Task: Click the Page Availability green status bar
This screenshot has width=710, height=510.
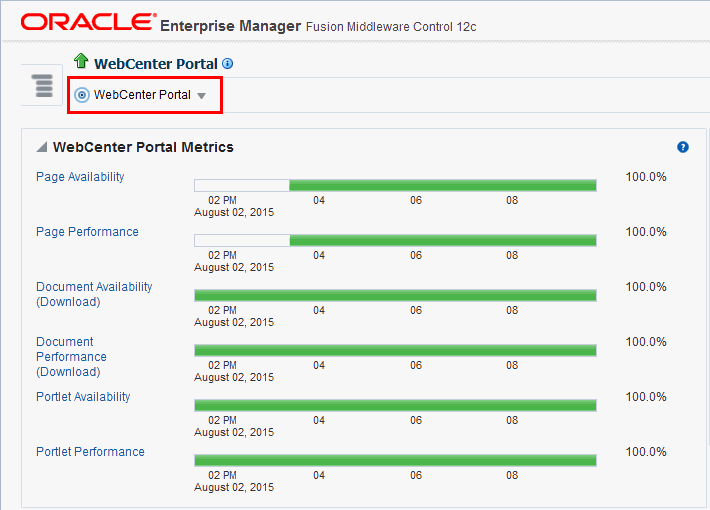Action: (442, 185)
